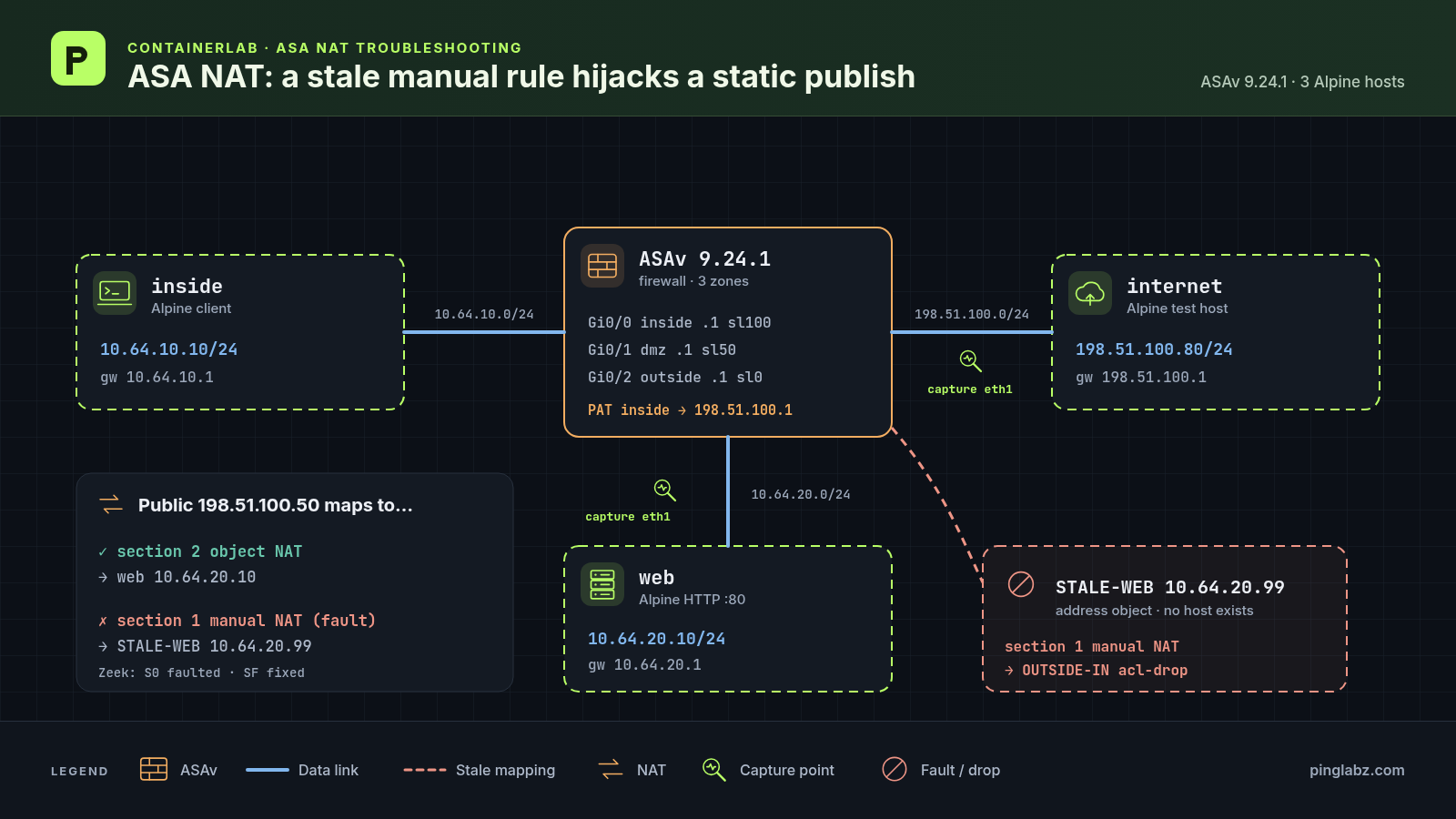Click the web server stack icon
This screenshot has height=819, width=1456.
(x=602, y=584)
